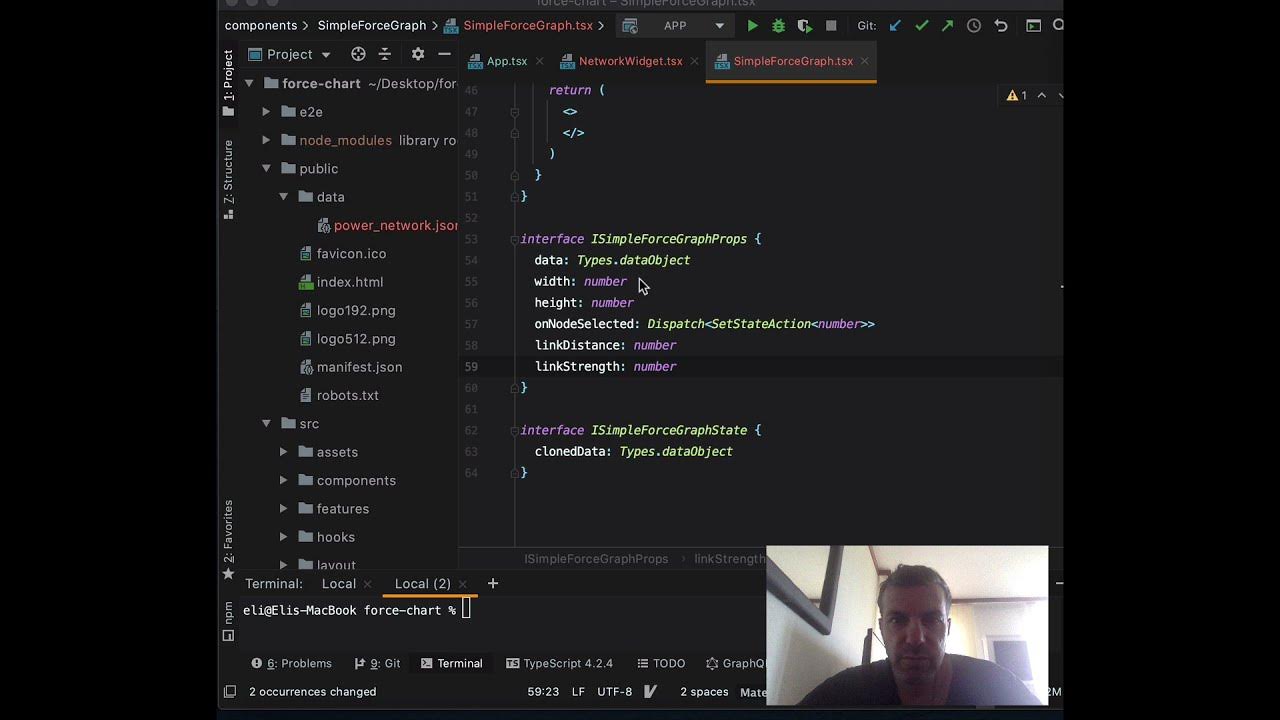
Task: Click the V plugin icon in status bar
Action: point(650,691)
